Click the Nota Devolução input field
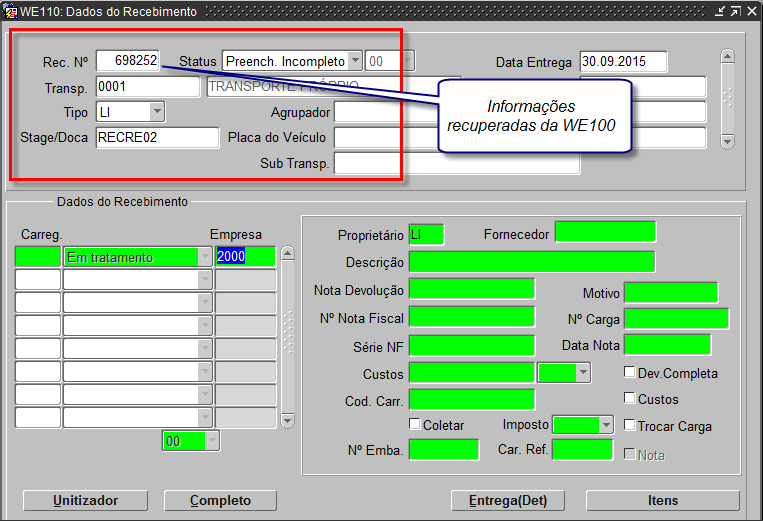The height and width of the screenshot is (521, 763). point(472,289)
